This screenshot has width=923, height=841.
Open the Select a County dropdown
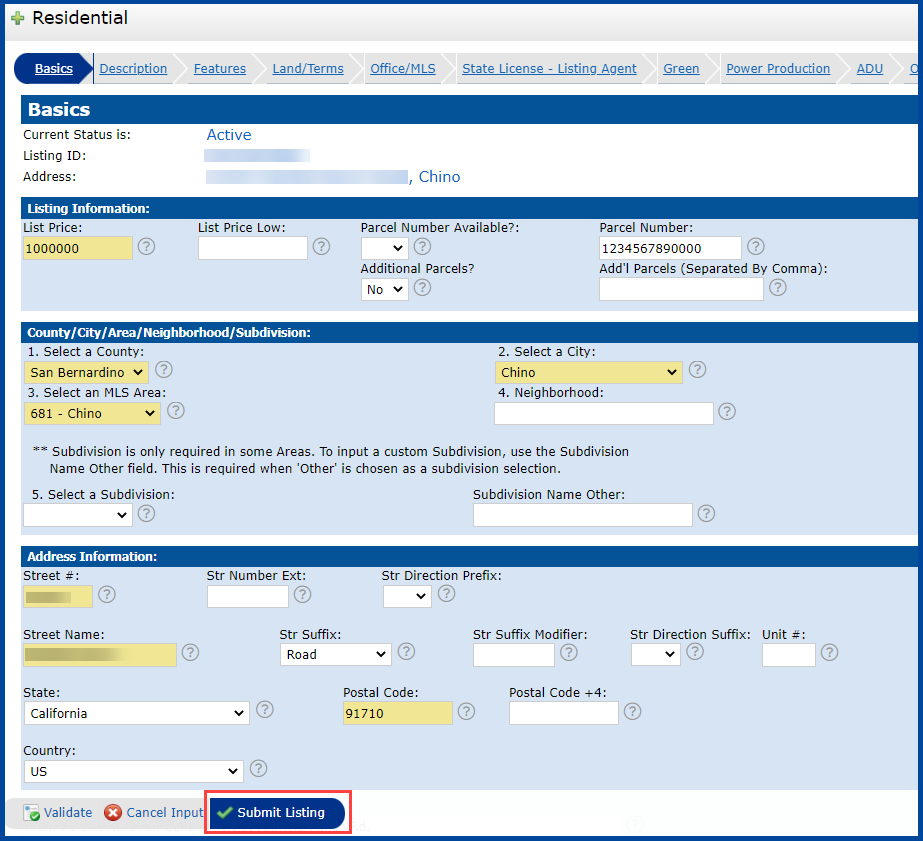click(86, 372)
